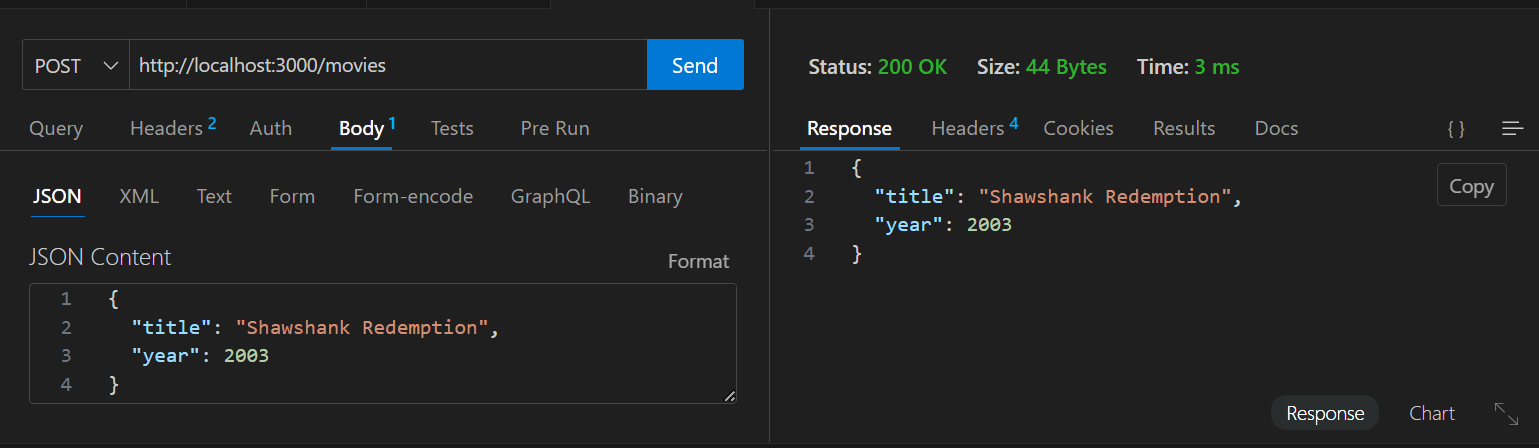Click the JSON body resize handle
1539x448 pixels.
pyautogui.click(x=729, y=396)
